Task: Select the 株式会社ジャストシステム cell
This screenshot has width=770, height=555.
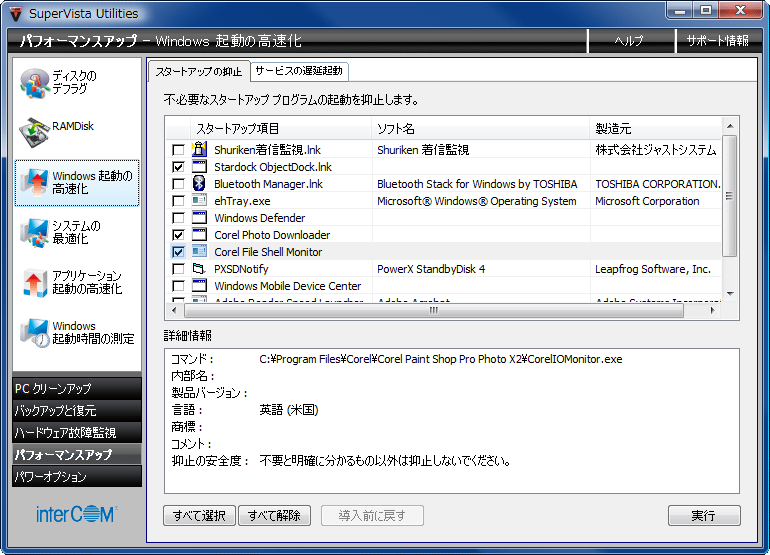Action: click(x=656, y=150)
